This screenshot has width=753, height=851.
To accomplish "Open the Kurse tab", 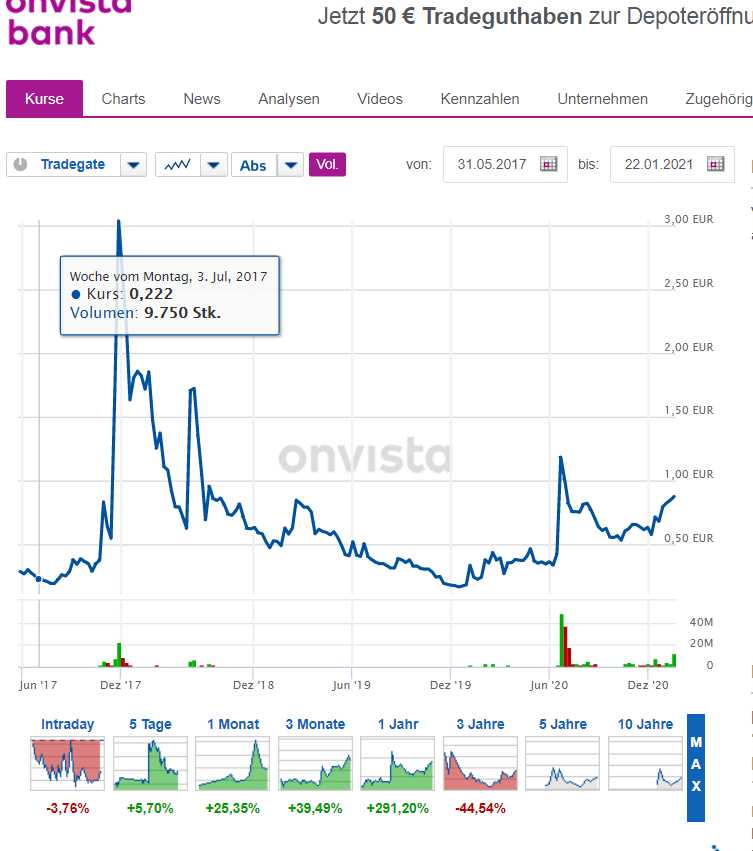I will point(44,99).
